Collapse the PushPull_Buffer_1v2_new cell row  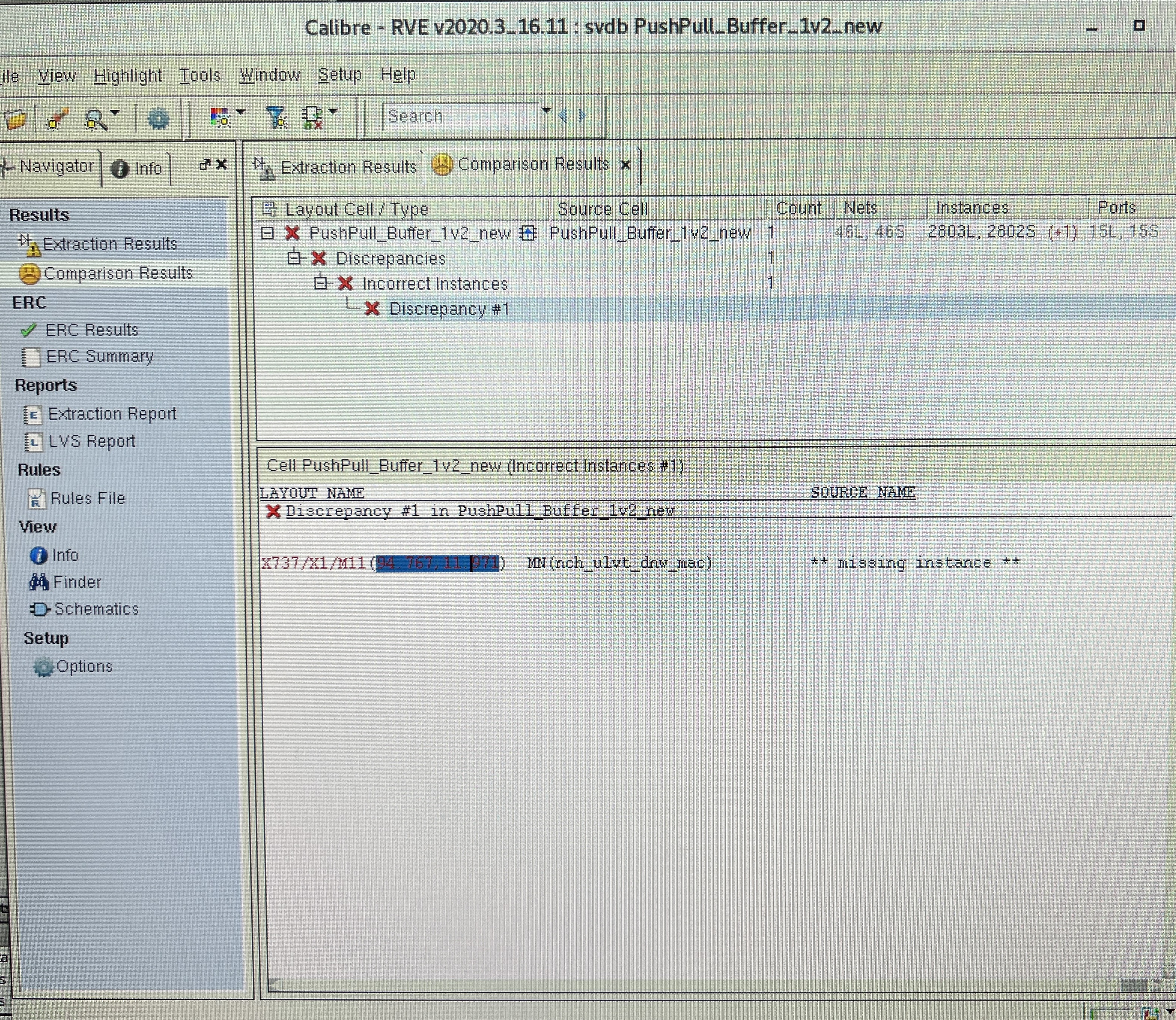pos(268,233)
